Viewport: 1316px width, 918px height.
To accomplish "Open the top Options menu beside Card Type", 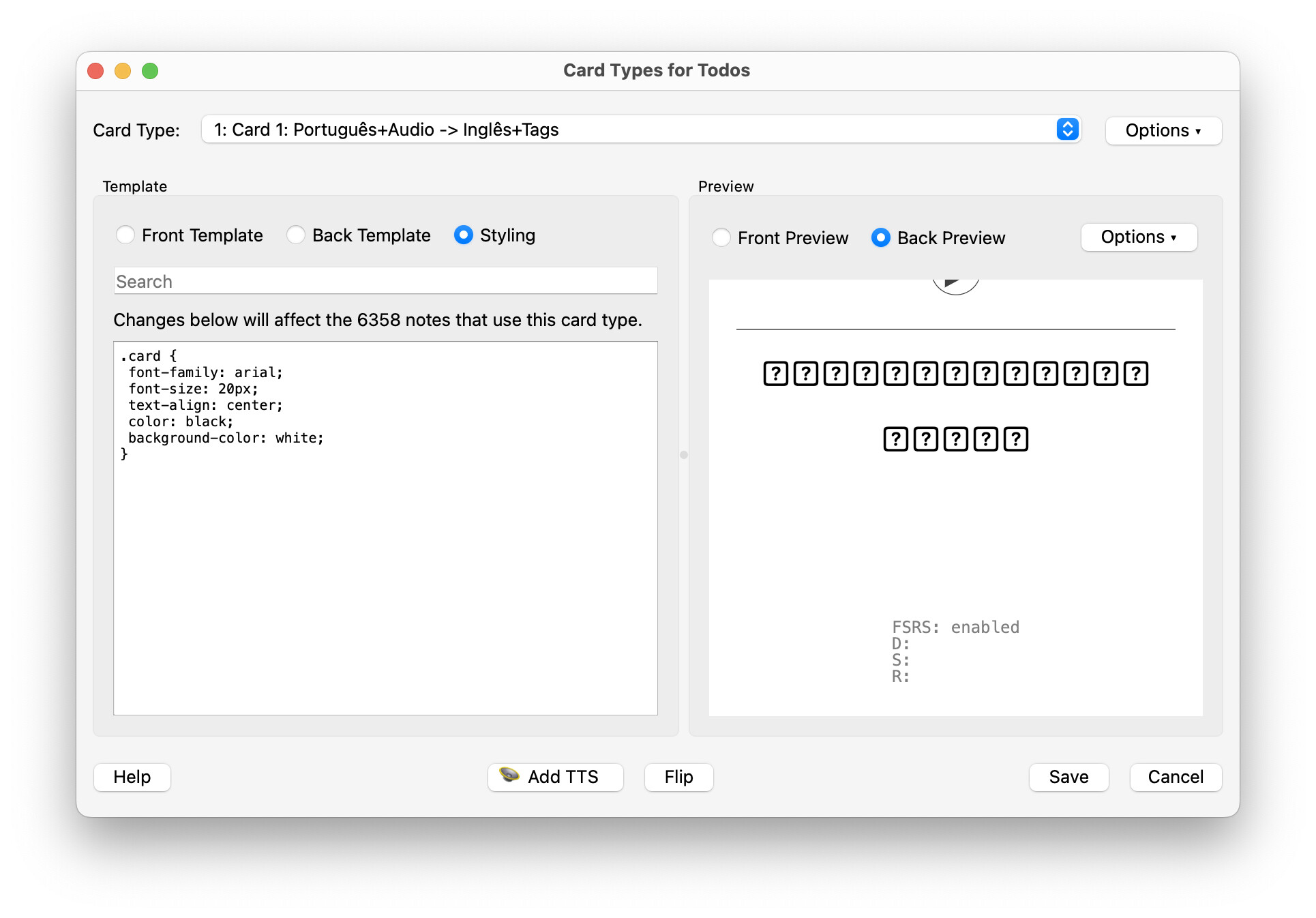I will click(1163, 130).
